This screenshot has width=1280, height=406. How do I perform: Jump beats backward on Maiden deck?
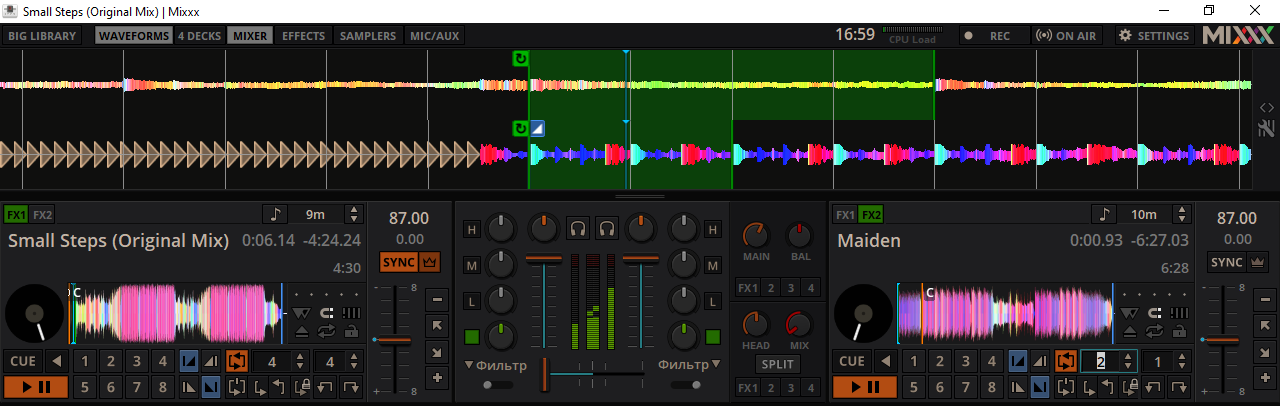(1153, 387)
